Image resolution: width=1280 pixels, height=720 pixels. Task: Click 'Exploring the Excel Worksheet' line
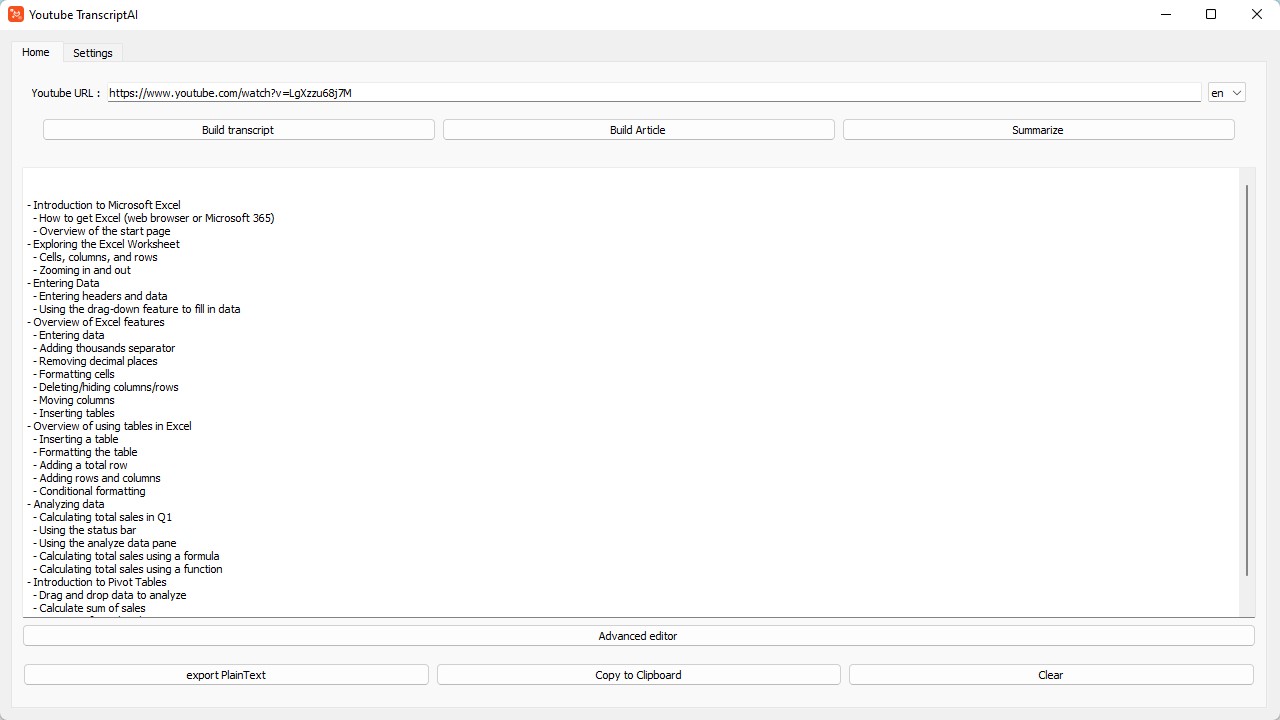pyautogui.click(x=106, y=244)
